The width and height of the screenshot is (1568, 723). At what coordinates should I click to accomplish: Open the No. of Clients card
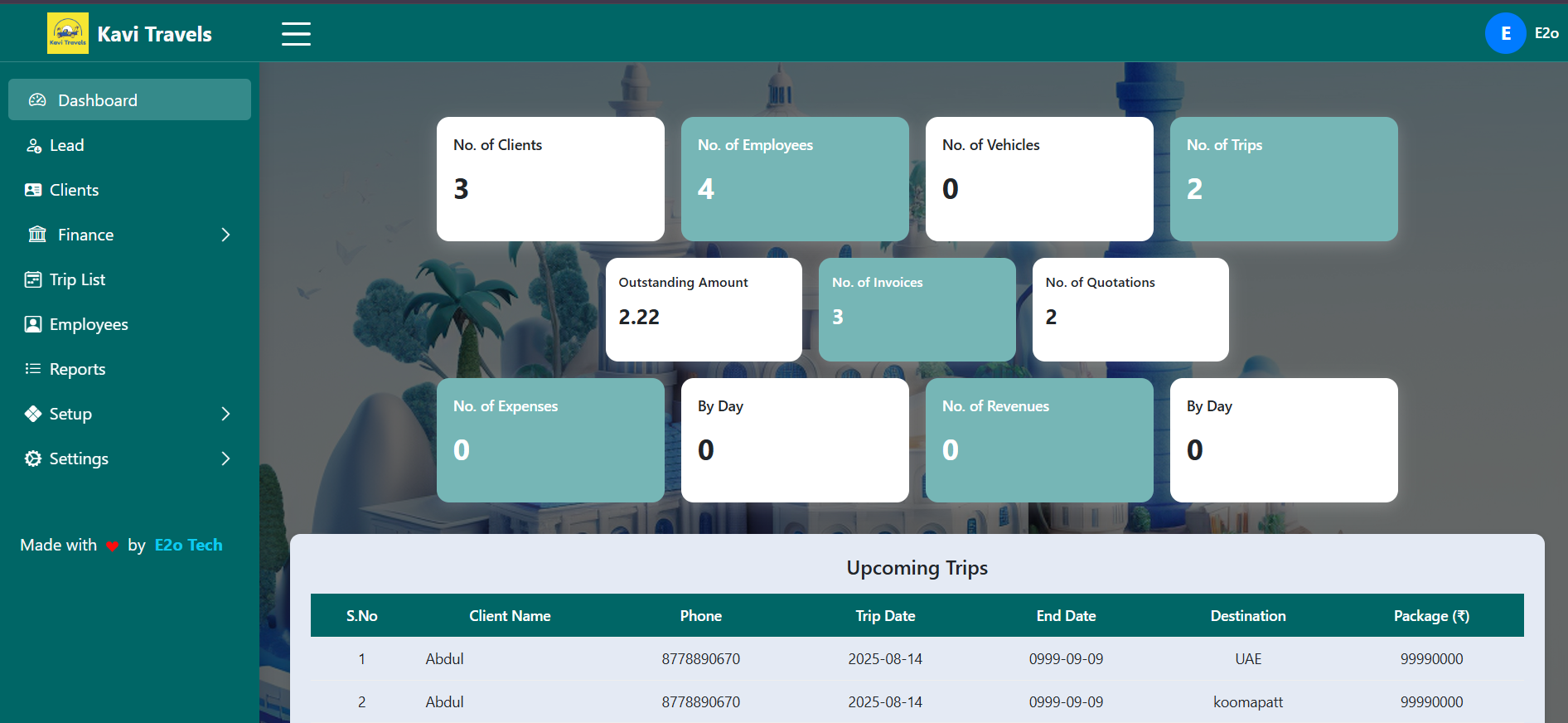click(x=550, y=179)
